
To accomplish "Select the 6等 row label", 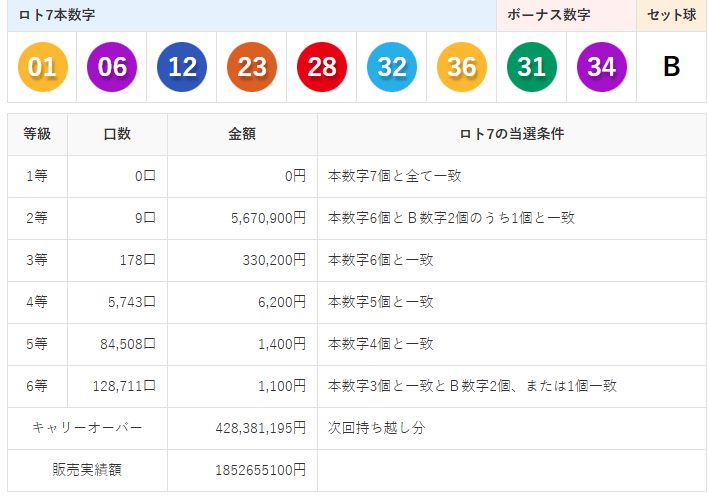I will pyautogui.click(x=37, y=386).
